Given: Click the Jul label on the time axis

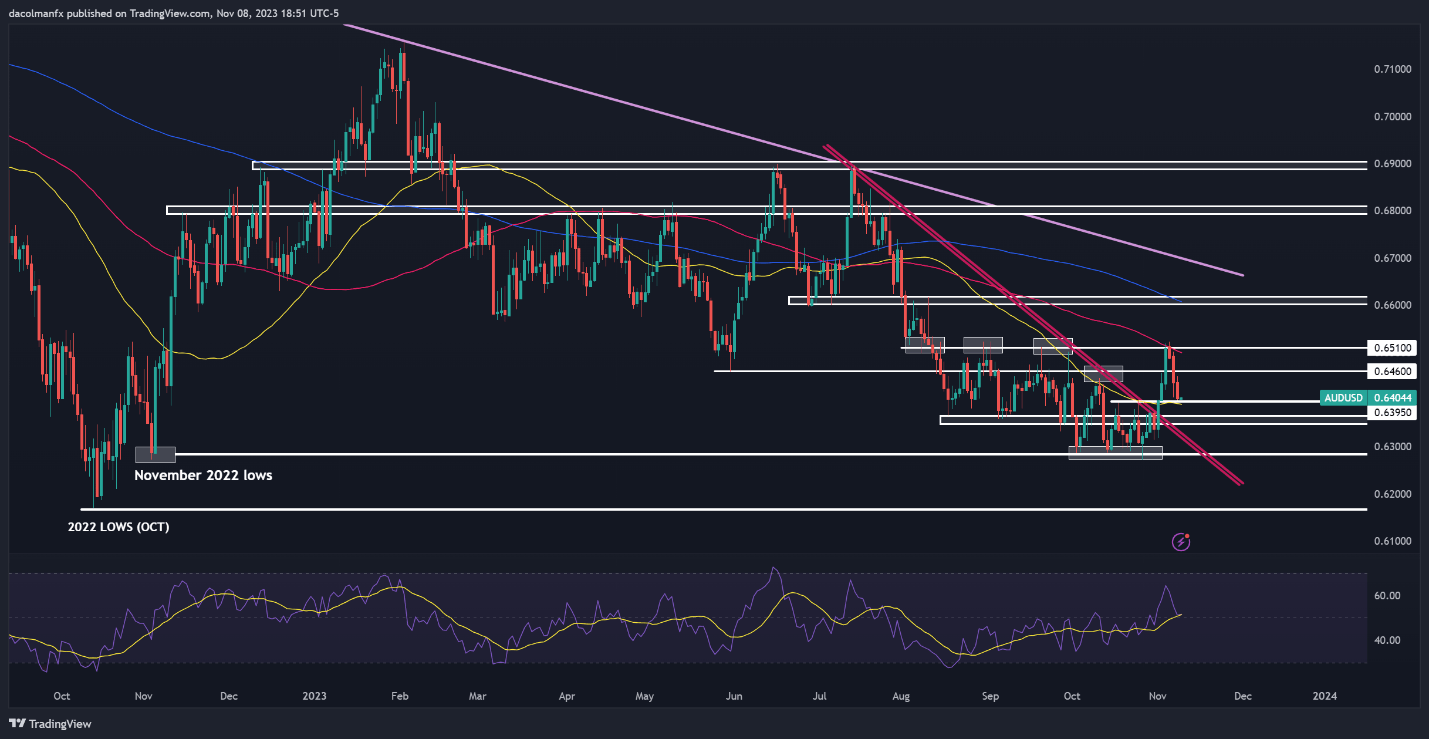Looking at the screenshot, I should [819, 695].
